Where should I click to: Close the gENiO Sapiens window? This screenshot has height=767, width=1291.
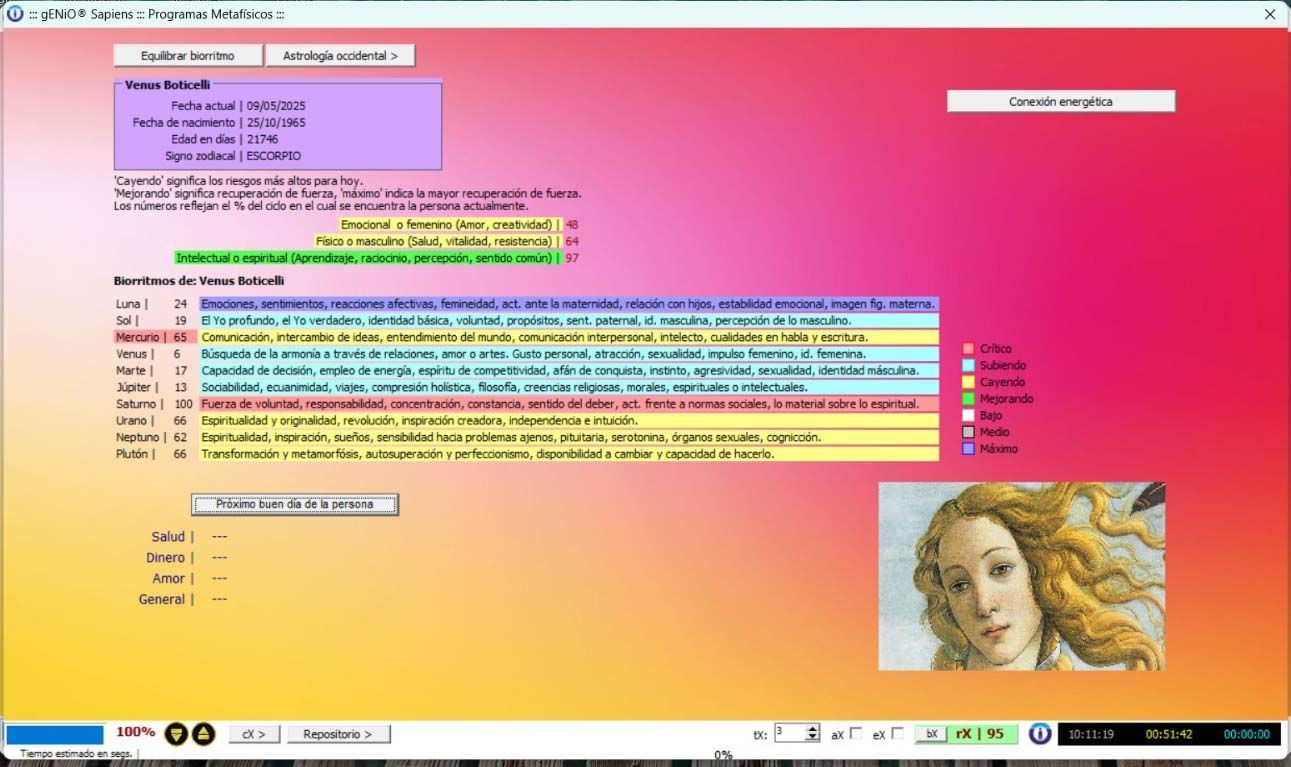click(1270, 14)
